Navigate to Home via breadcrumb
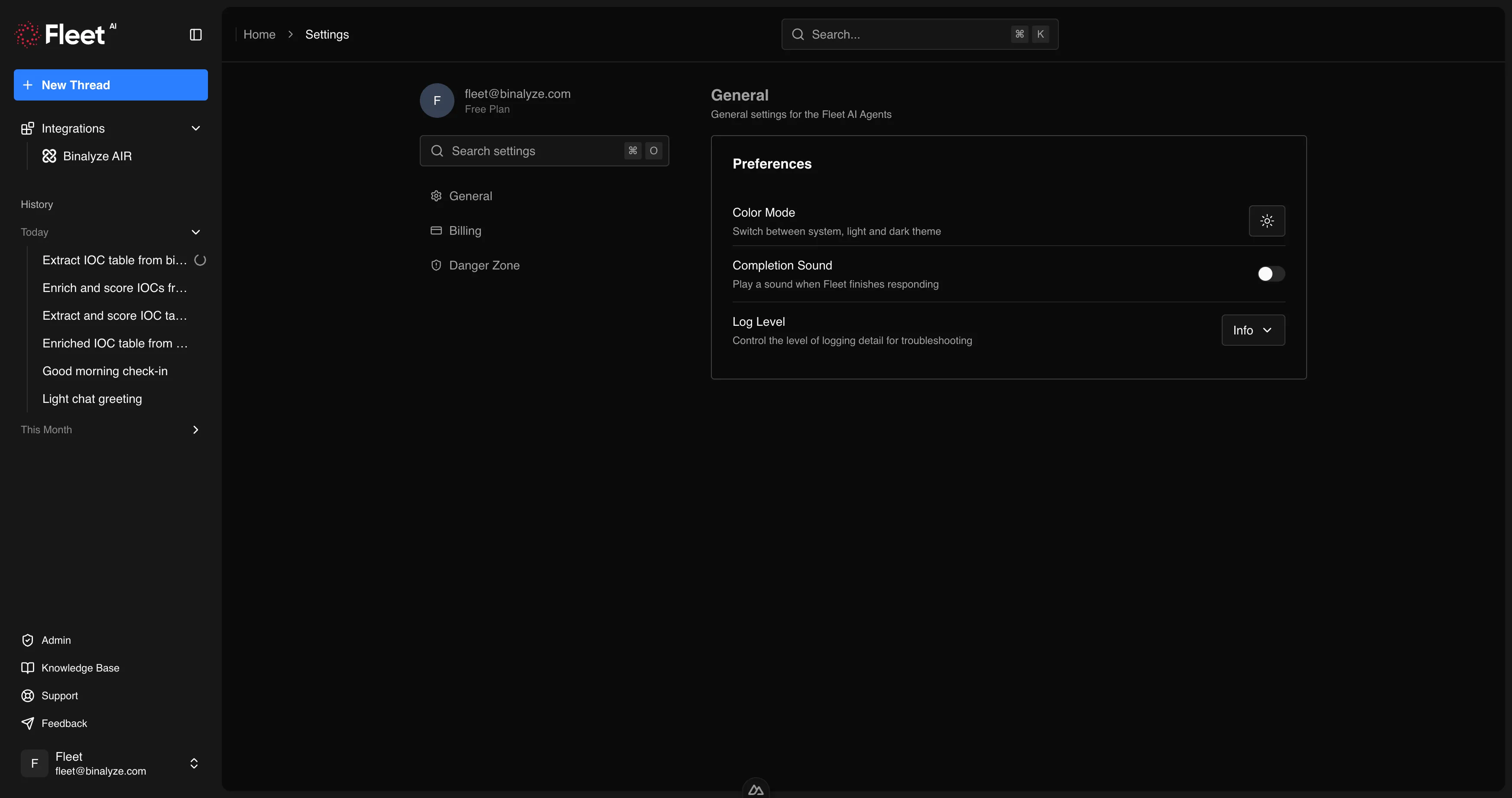 [x=260, y=34]
